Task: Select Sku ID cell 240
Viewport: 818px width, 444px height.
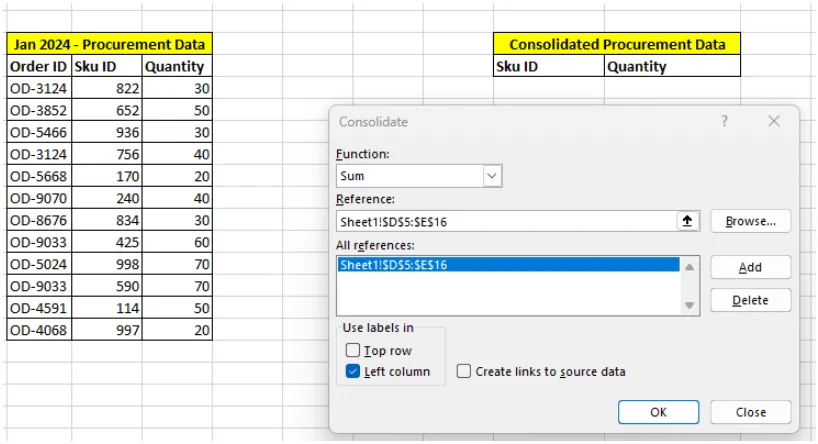Action: tap(106, 198)
